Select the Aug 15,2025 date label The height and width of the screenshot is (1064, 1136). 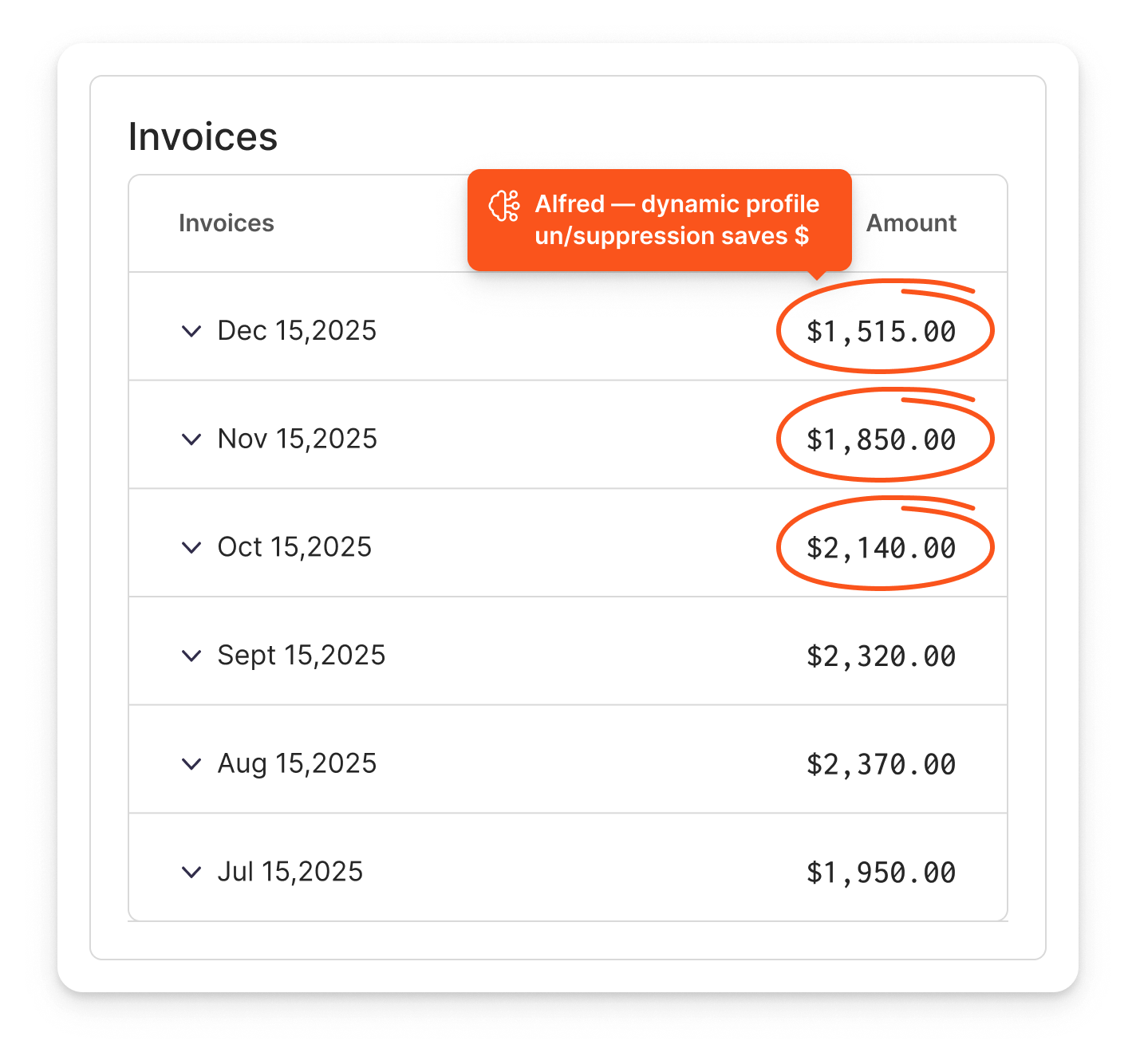[x=297, y=764]
